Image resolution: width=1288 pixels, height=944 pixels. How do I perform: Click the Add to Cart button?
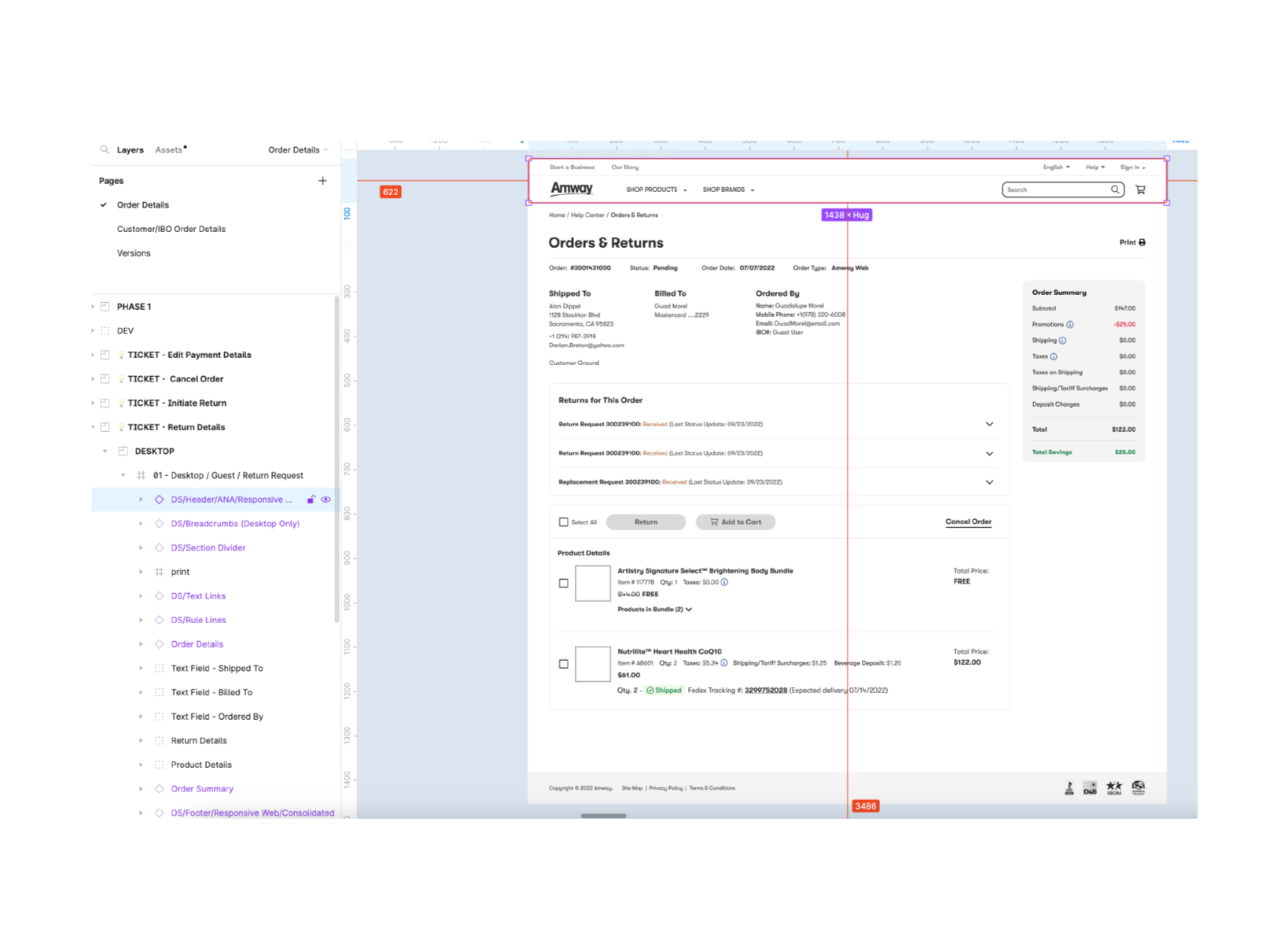(735, 522)
